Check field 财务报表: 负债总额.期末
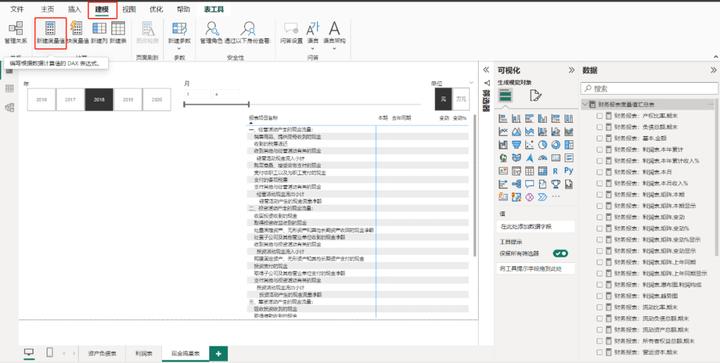 point(600,127)
